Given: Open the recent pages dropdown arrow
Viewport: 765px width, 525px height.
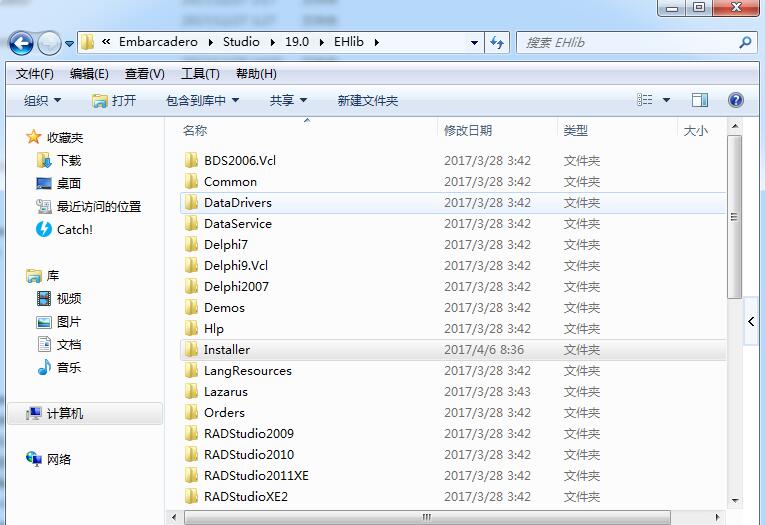Looking at the screenshot, I should coord(69,43).
